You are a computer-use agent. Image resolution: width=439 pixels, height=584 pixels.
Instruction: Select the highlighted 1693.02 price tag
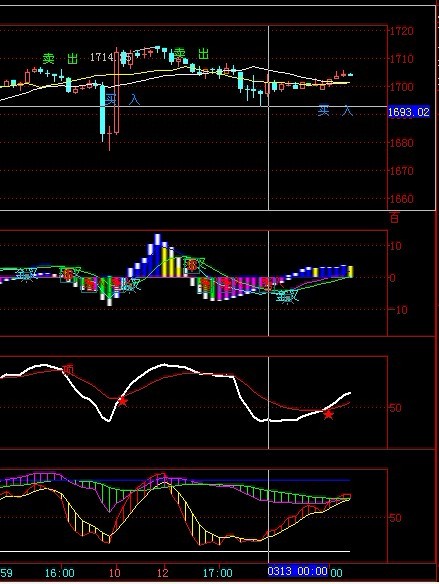409,112
